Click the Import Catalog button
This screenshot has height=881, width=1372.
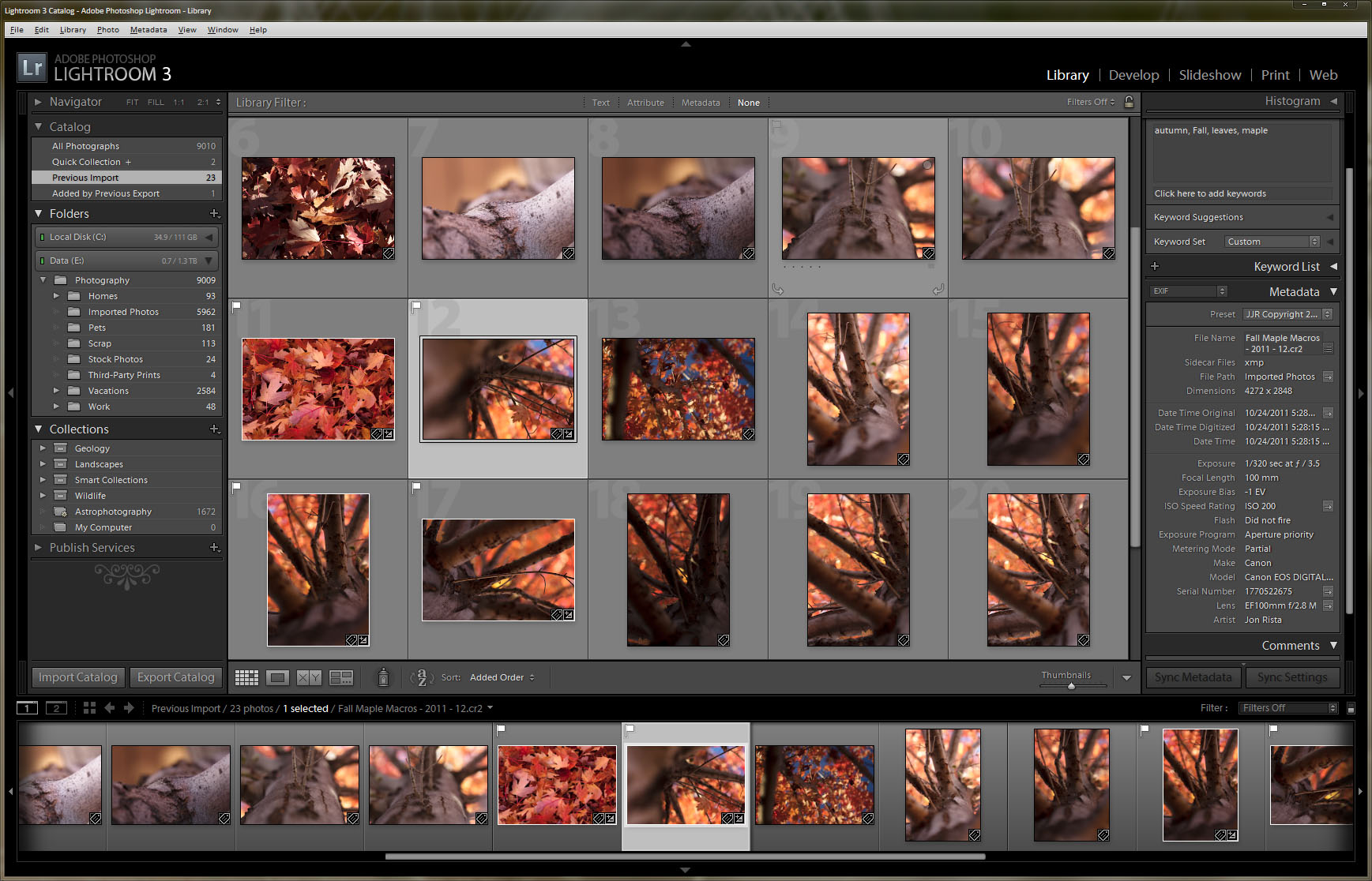point(78,677)
